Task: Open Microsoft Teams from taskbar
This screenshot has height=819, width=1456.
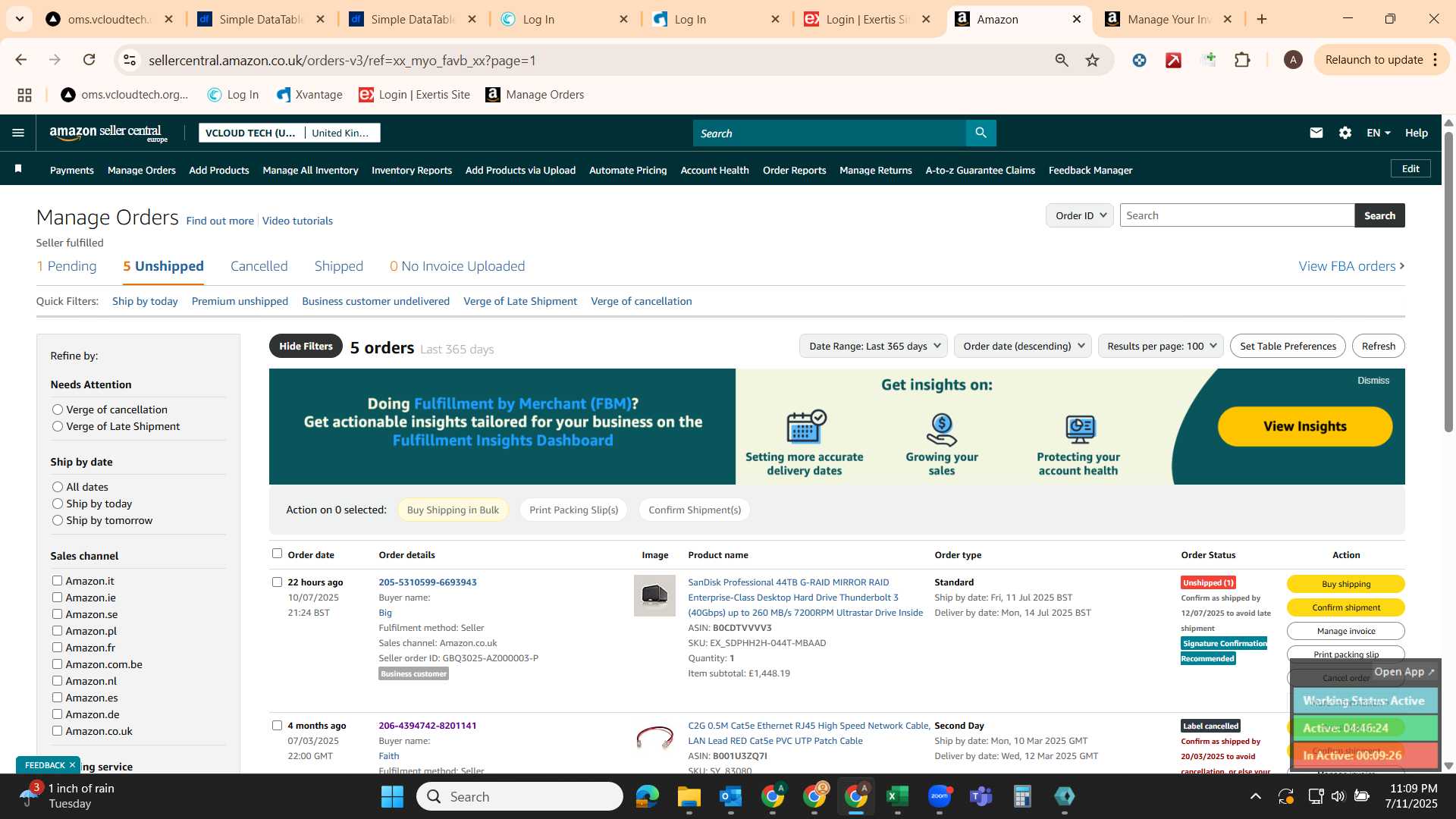Action: (981, 796)
